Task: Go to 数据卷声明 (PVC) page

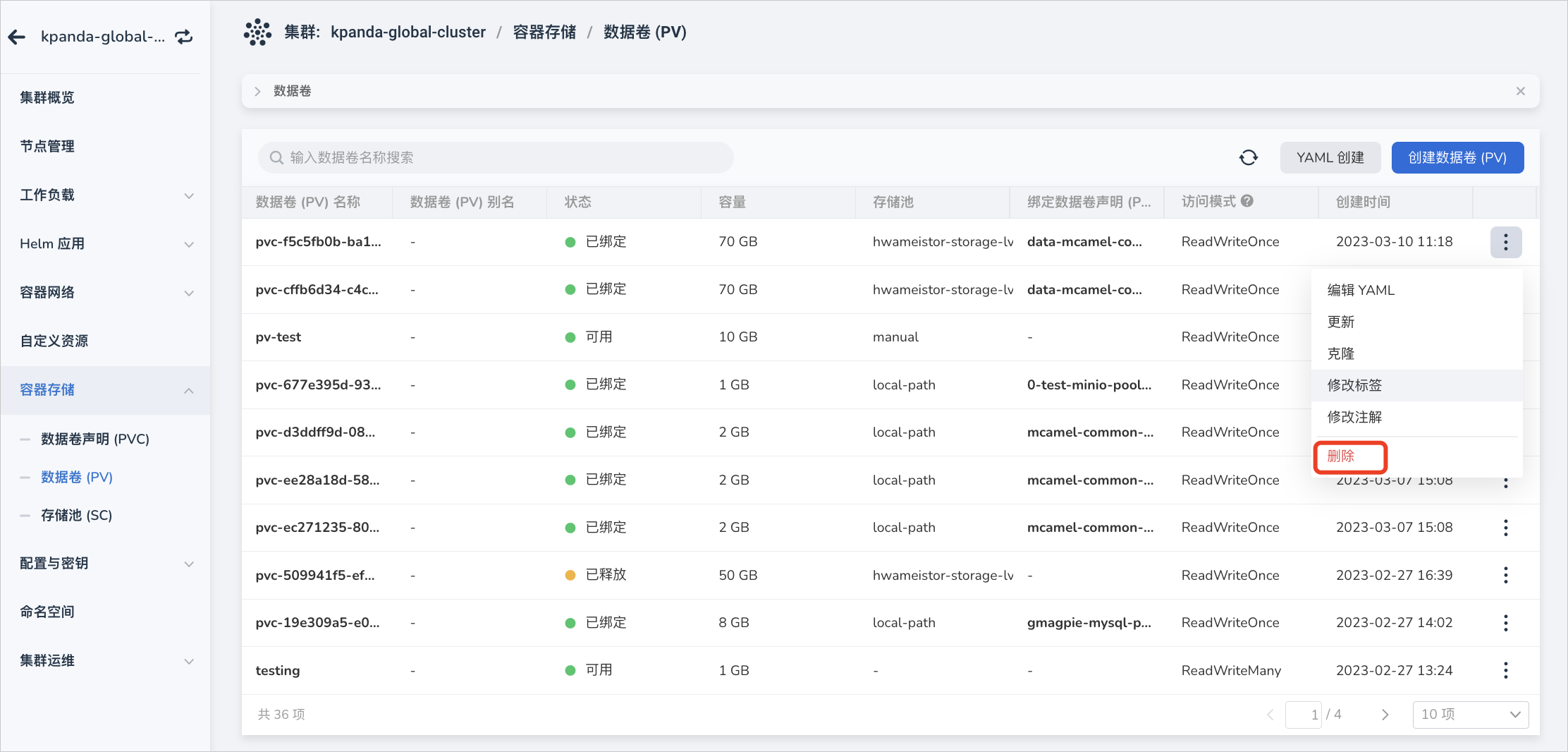Action: point(95,439)
